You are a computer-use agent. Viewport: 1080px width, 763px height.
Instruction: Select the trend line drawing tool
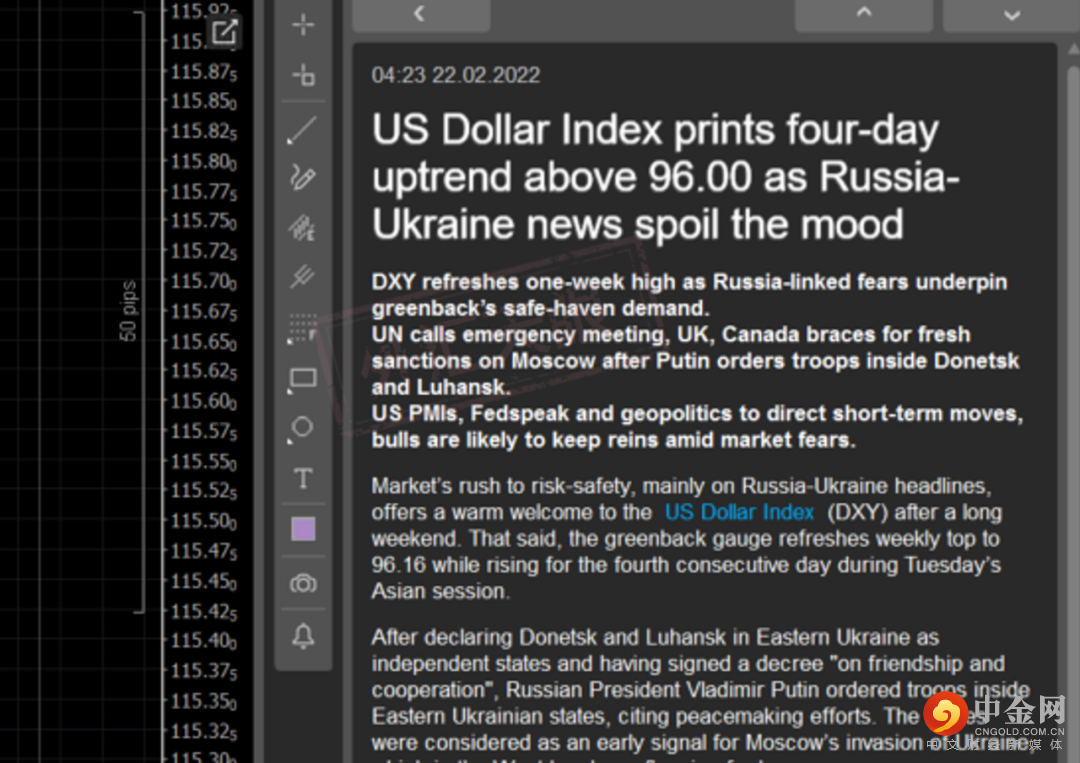coord(303,129)
